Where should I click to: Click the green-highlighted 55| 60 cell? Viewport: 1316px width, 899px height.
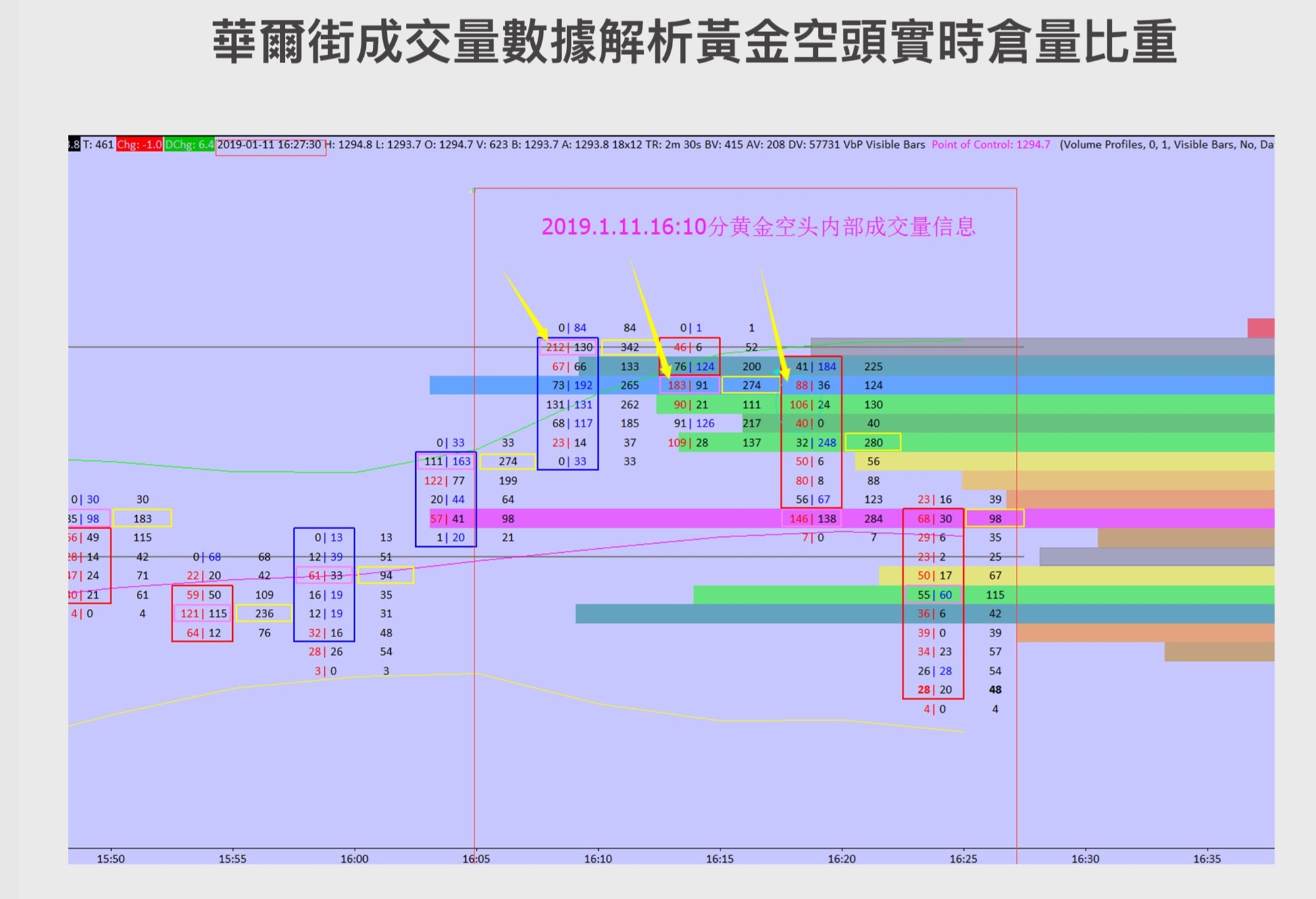[934, 595]
